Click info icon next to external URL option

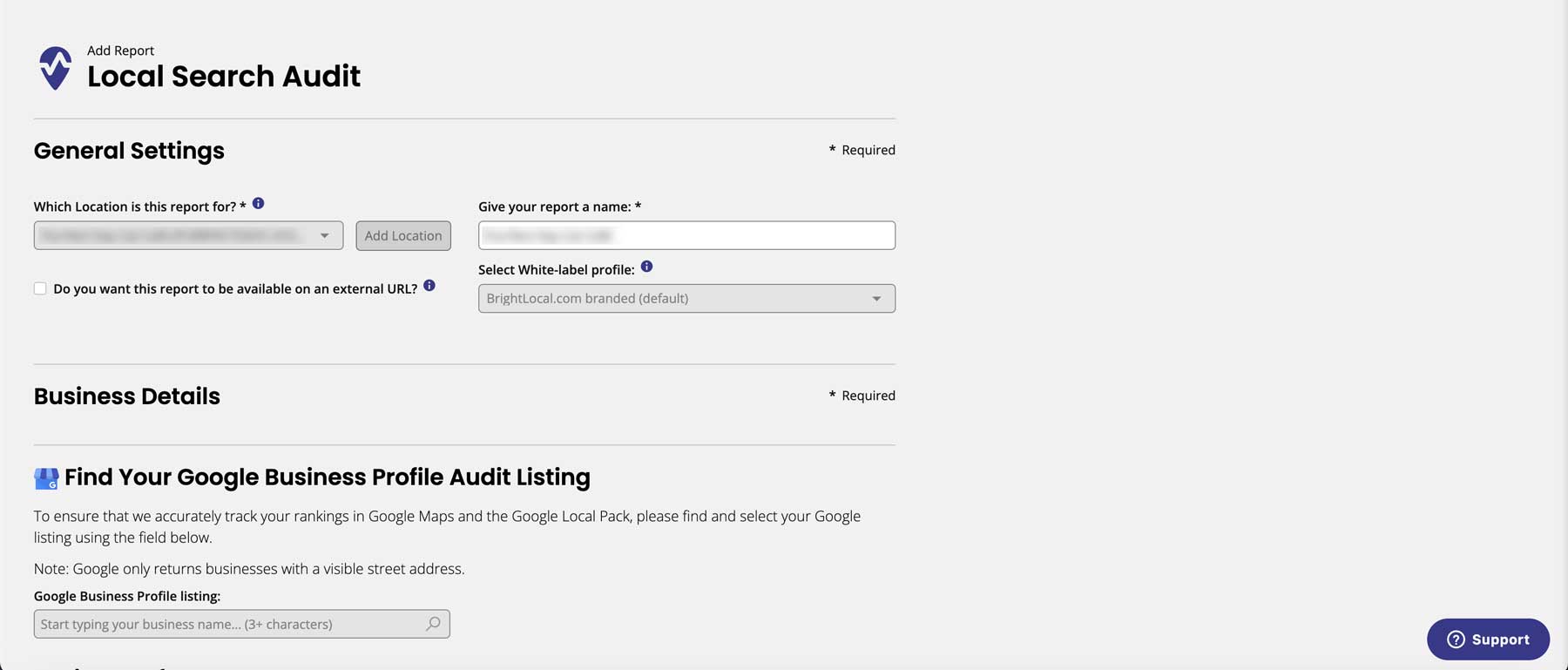[429, 286]
